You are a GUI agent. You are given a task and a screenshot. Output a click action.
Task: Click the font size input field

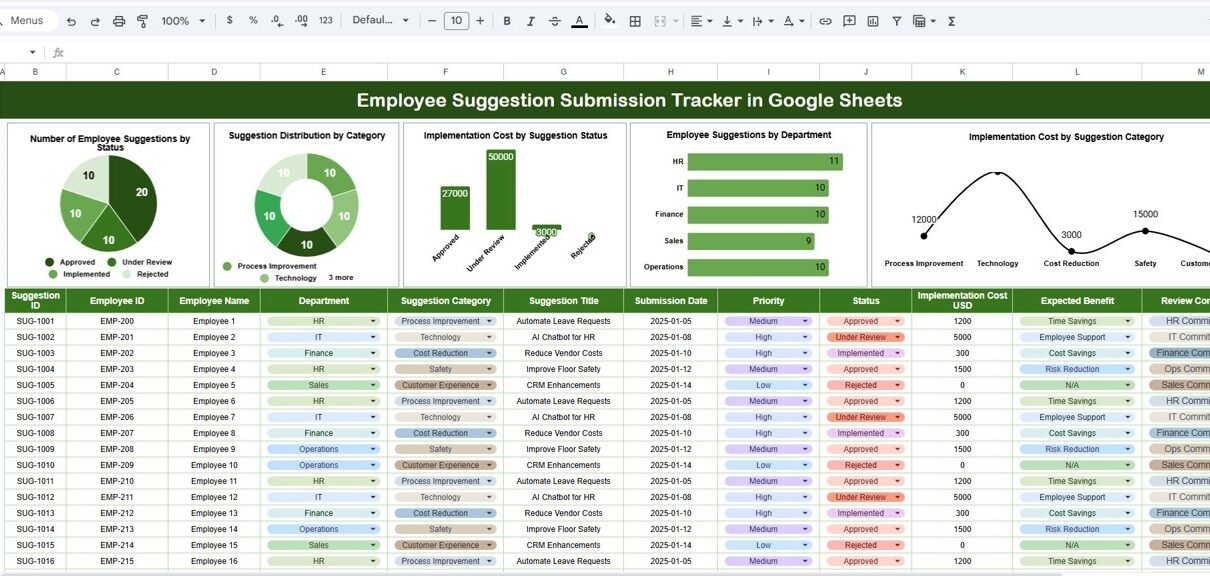coord(456,21)
